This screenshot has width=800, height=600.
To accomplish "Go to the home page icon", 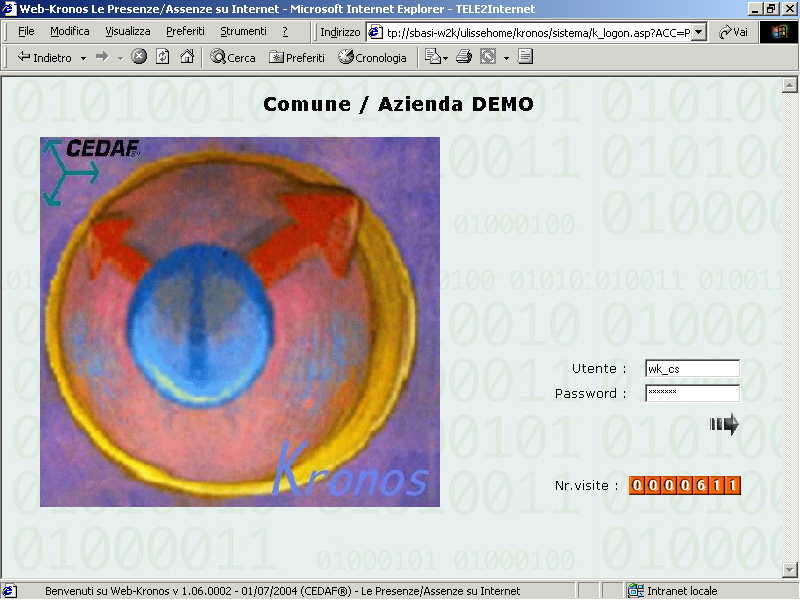I will pyautogui.click(x=187, y=56).
